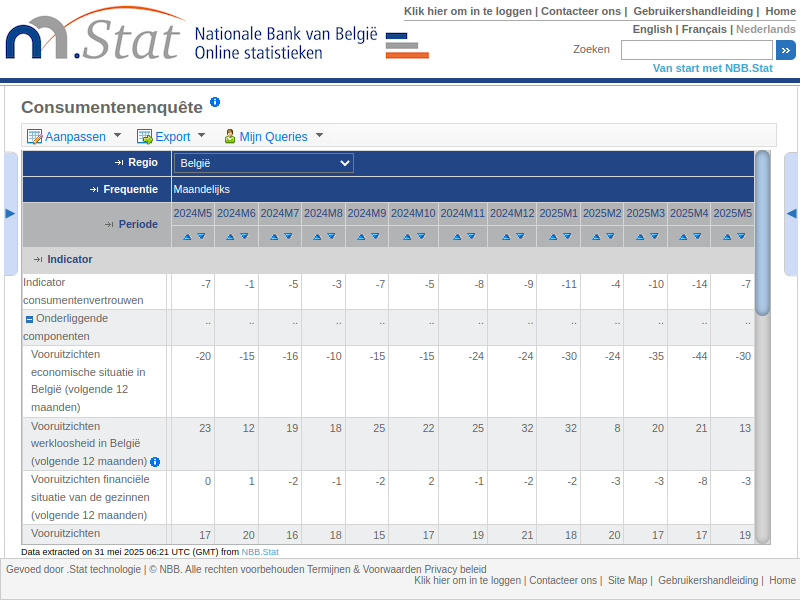Sort 2024M5 column ascending
Image resolution: width=800 pixels, height=600 pixels.
tap(186, 237)
